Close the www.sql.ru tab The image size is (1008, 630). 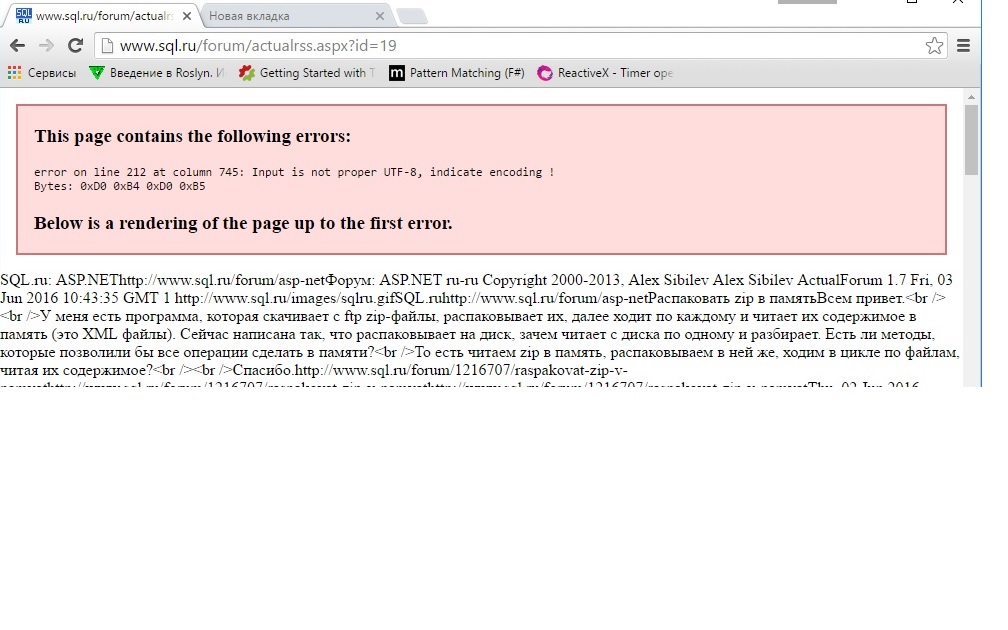pyautogui.click(x=186, y=16)
